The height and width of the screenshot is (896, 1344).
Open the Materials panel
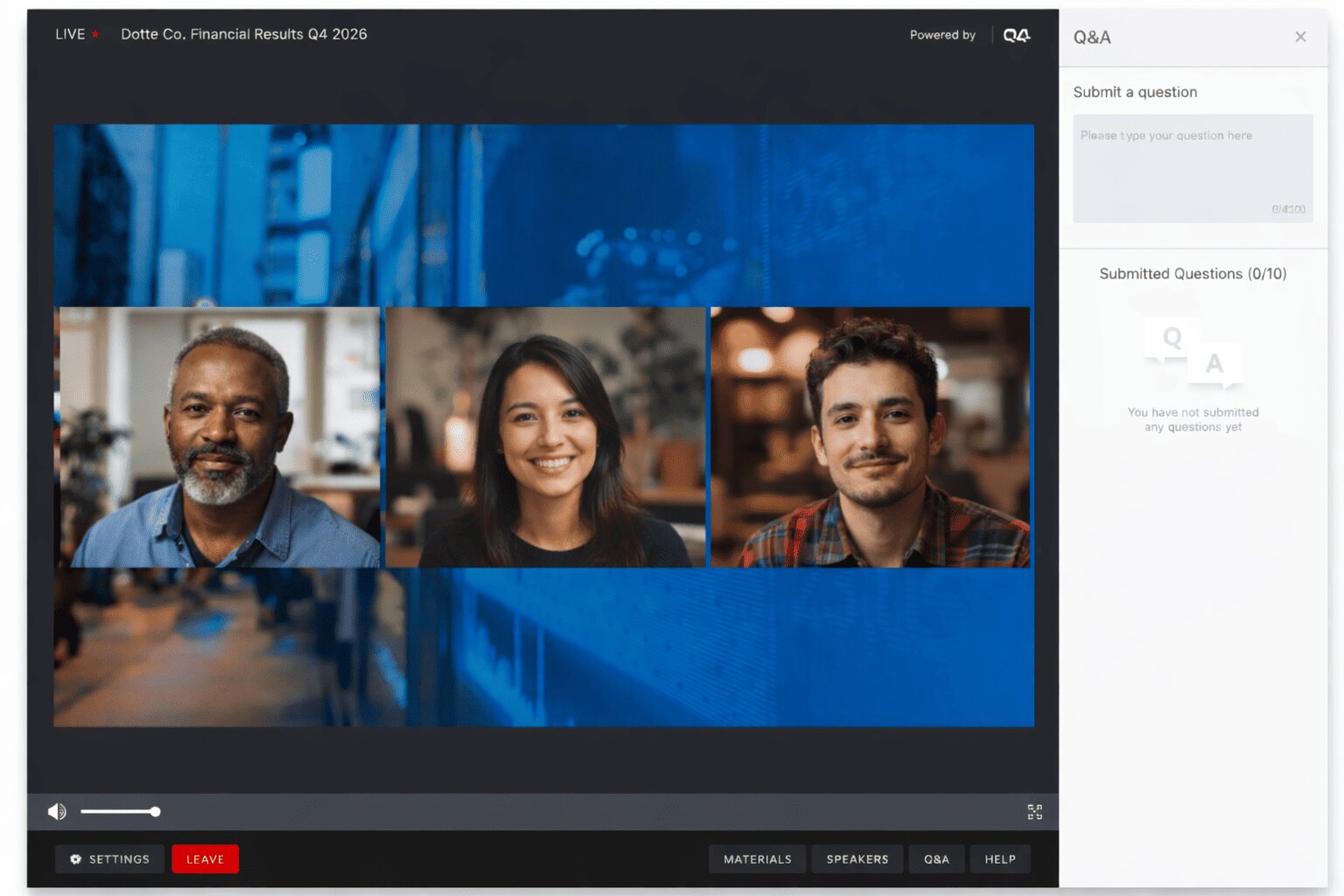[756, 858]
